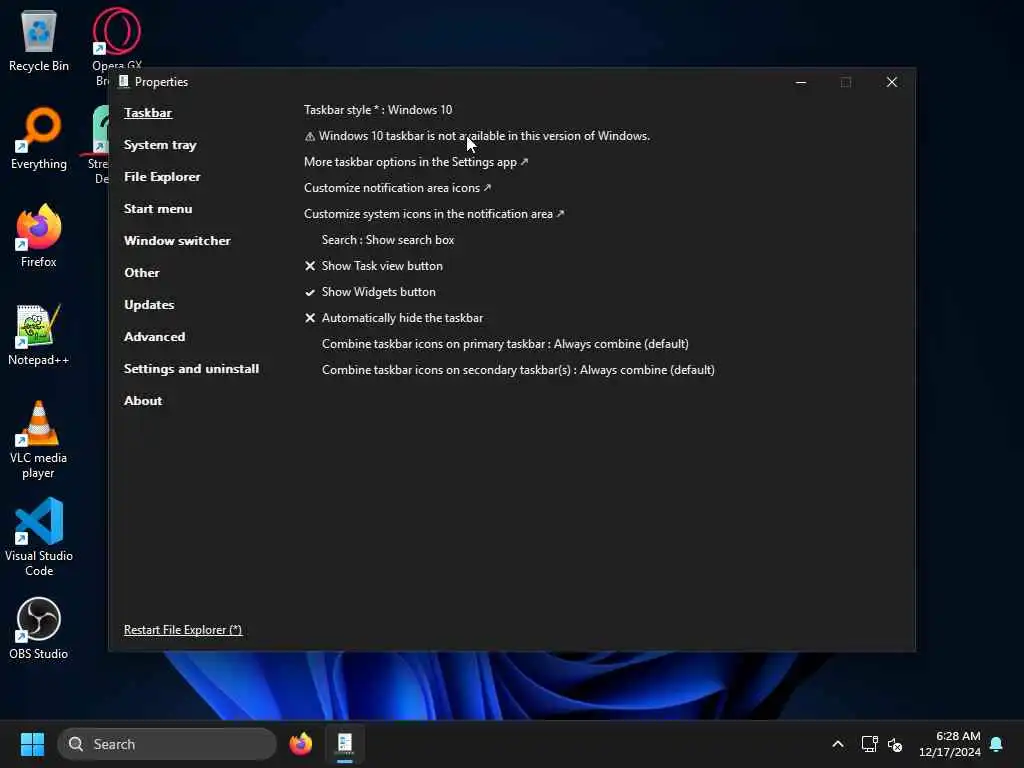
Task: Click the ExplorerPatcher Properties taskbar icon
Action: [345, 744]
